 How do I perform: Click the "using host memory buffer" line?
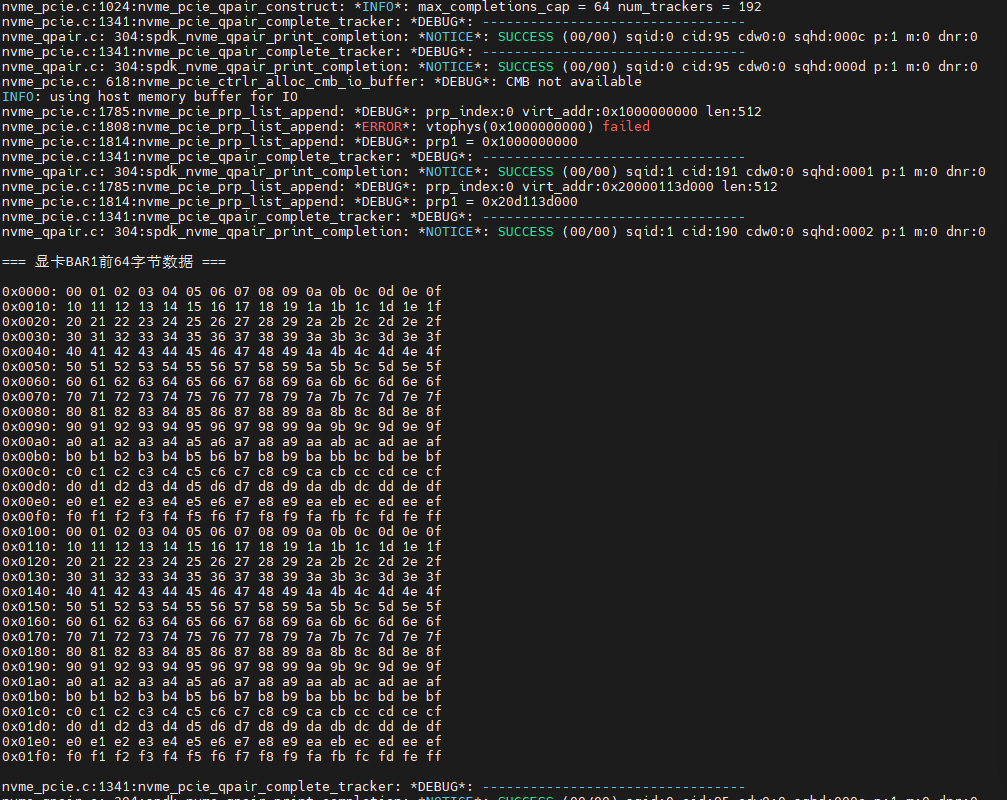[150, 97]
